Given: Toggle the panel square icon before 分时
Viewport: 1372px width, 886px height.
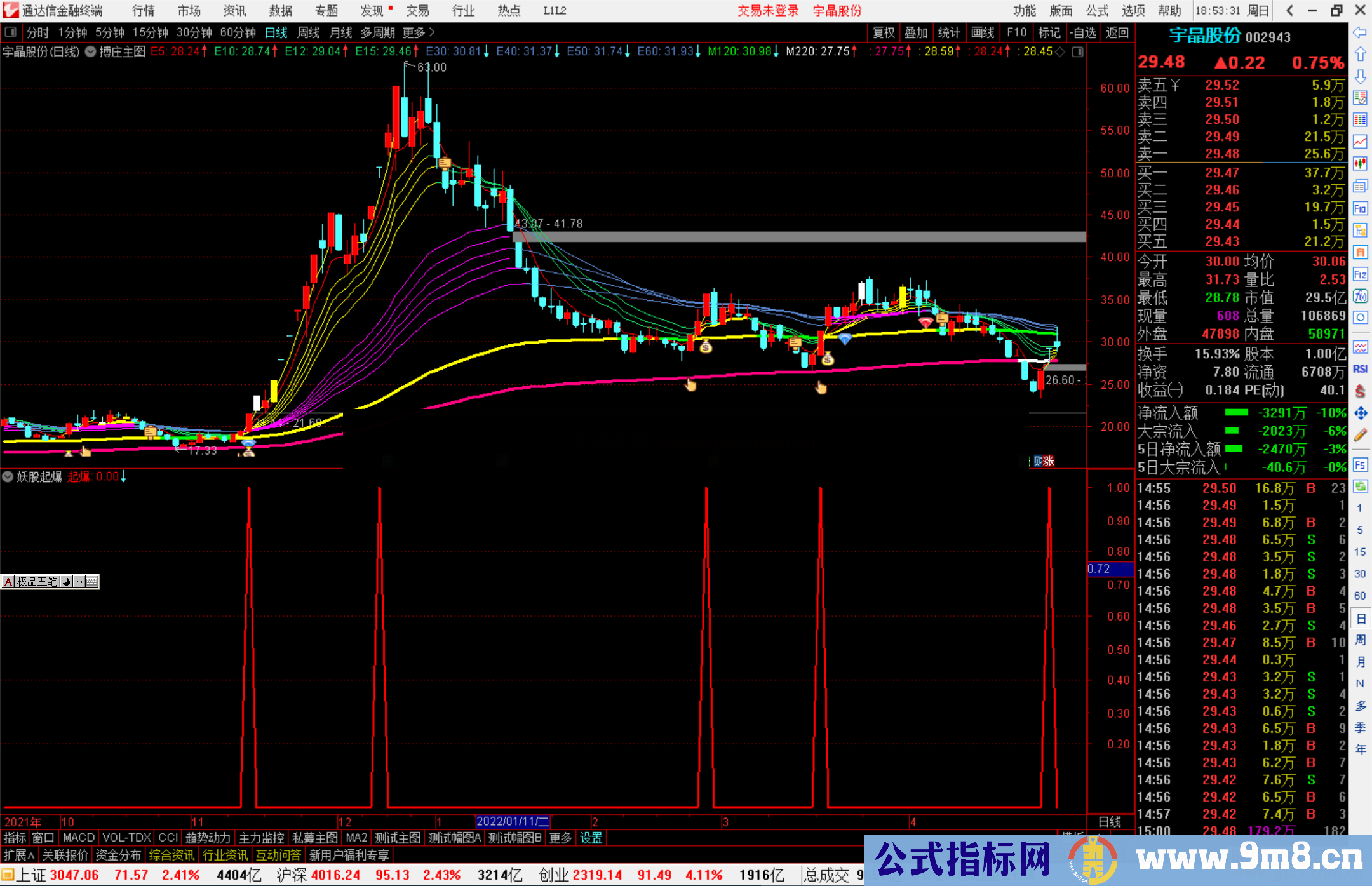Looking at the screenshot, I should pyautogui.click(x=11, y=32).
